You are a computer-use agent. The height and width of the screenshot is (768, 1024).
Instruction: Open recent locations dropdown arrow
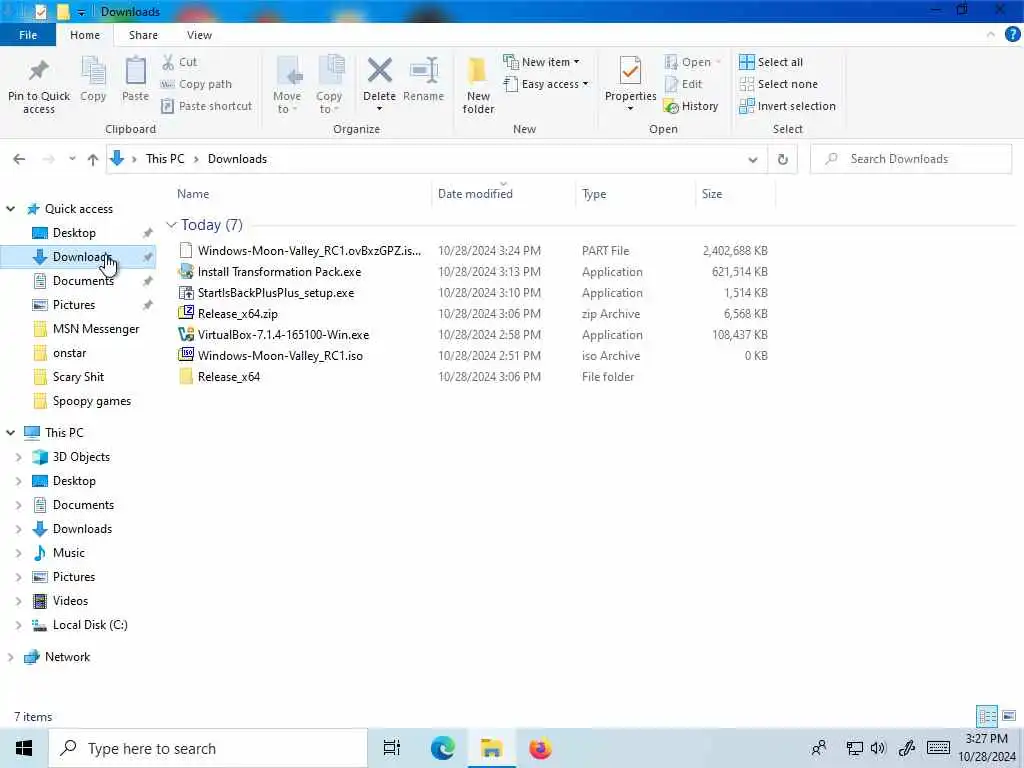click(x=72, y=159)
